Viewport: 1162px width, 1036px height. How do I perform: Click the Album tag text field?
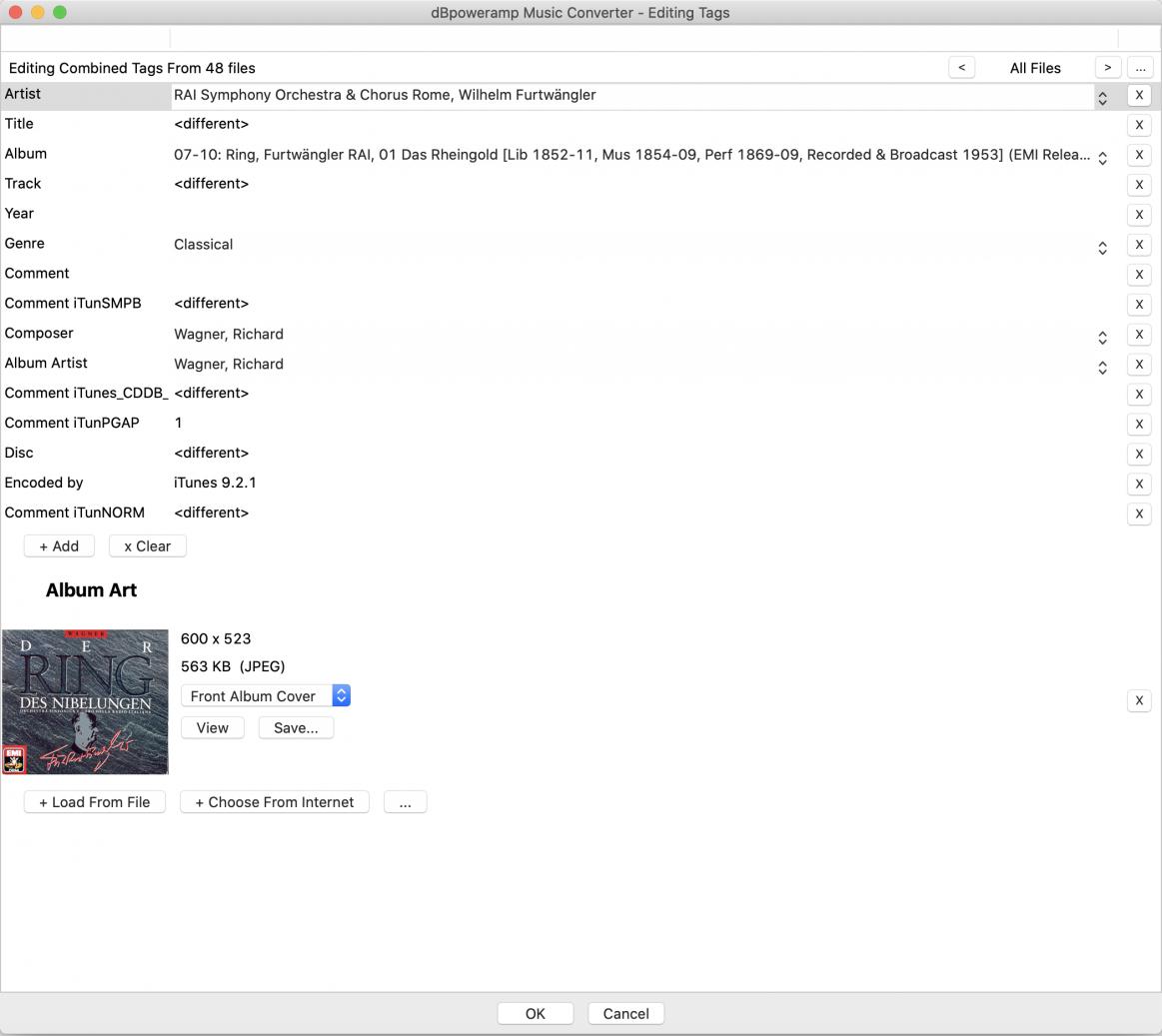click(631, 155)
